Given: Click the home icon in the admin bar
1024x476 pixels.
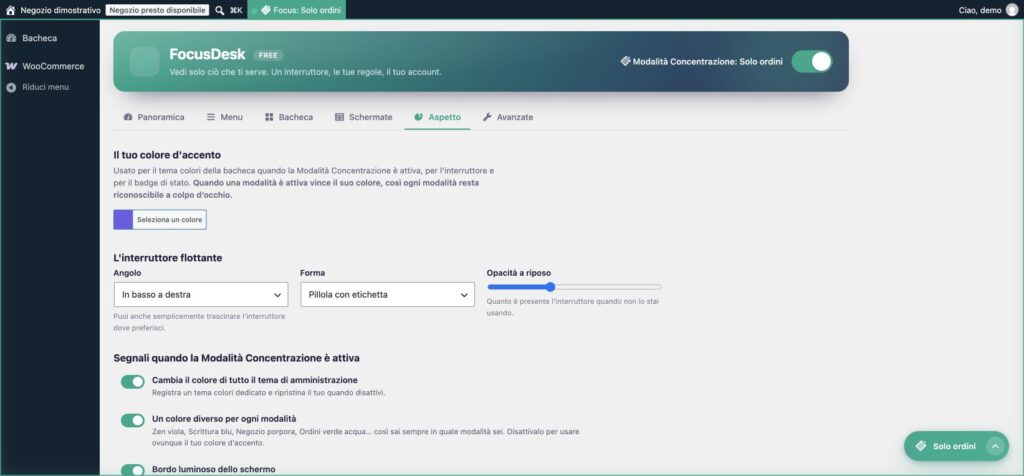Looking at the screenshot, I should point(10,10).
